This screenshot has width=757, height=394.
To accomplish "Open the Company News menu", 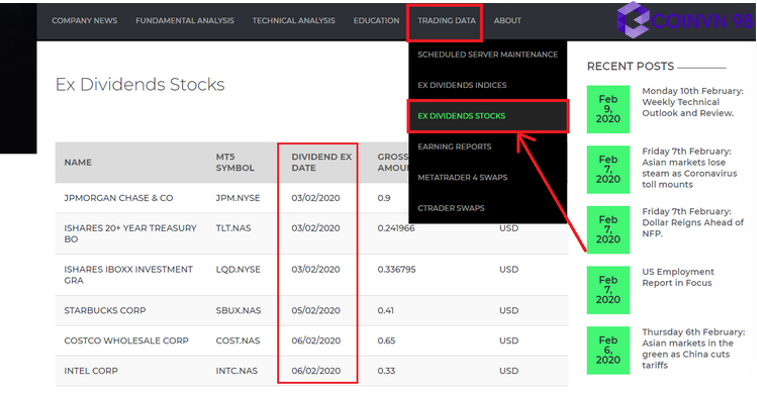I will [x=84, y=21].
